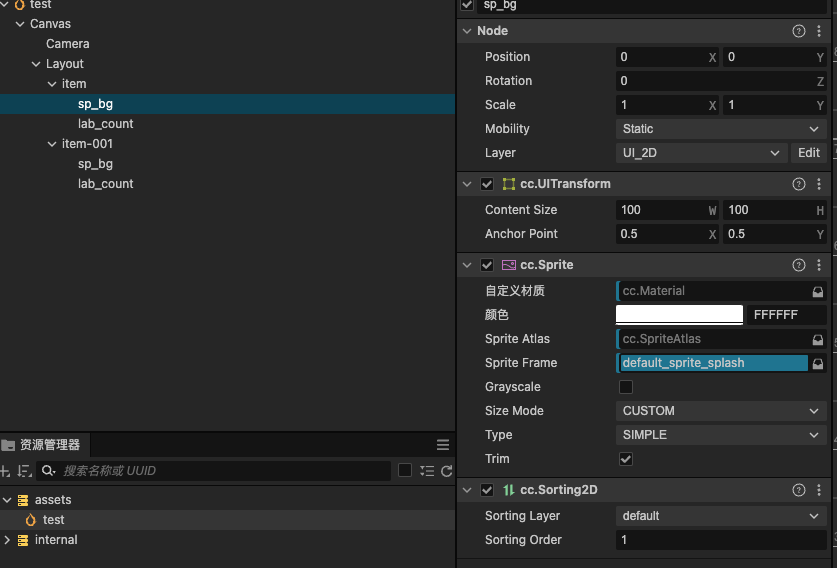Image resolution: width=837 pixels, height=568 pixels.
Task: Collapse the cc.Sorting2D section
Action: click(x=467, y=490)
